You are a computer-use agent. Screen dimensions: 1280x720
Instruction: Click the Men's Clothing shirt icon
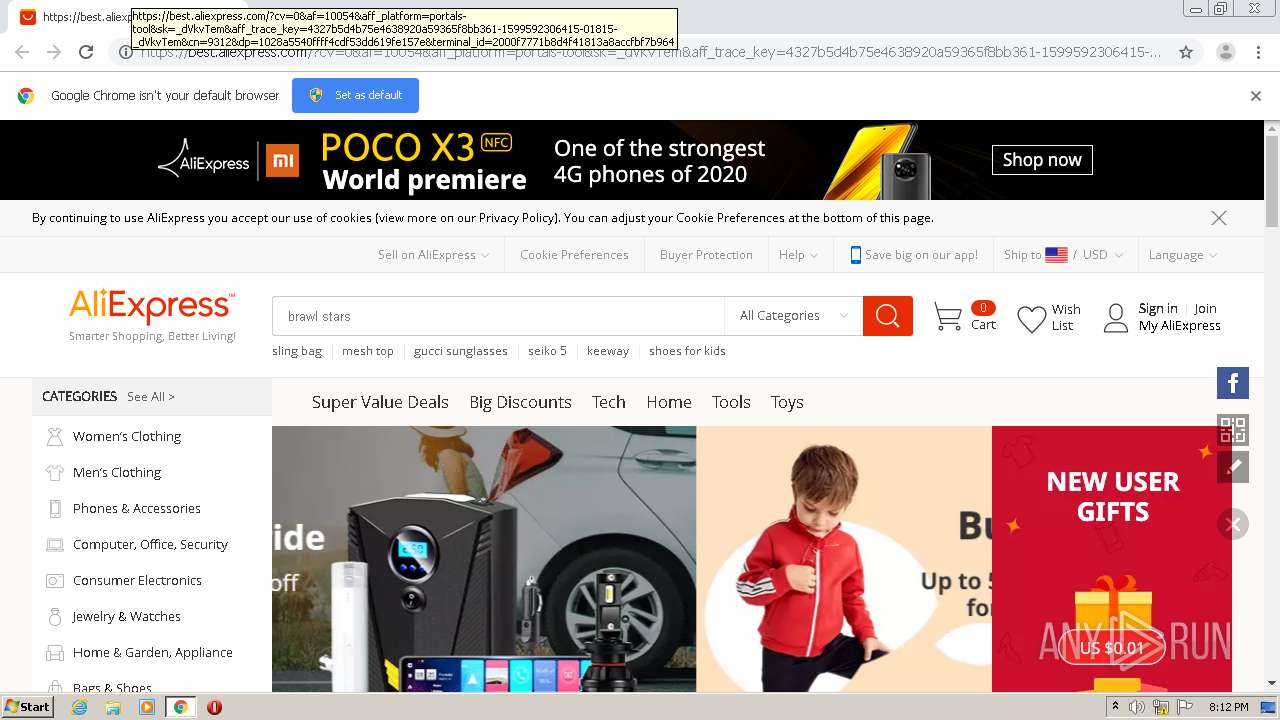pyautogui.click(x=55, y=472)
